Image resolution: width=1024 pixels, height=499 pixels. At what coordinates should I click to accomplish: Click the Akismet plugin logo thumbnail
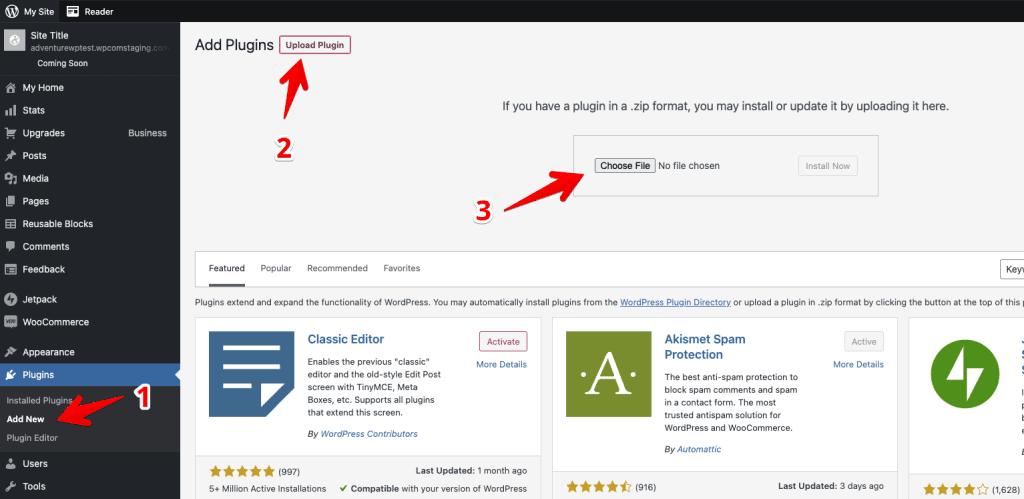pyautogui.click(x=609, y=374)
